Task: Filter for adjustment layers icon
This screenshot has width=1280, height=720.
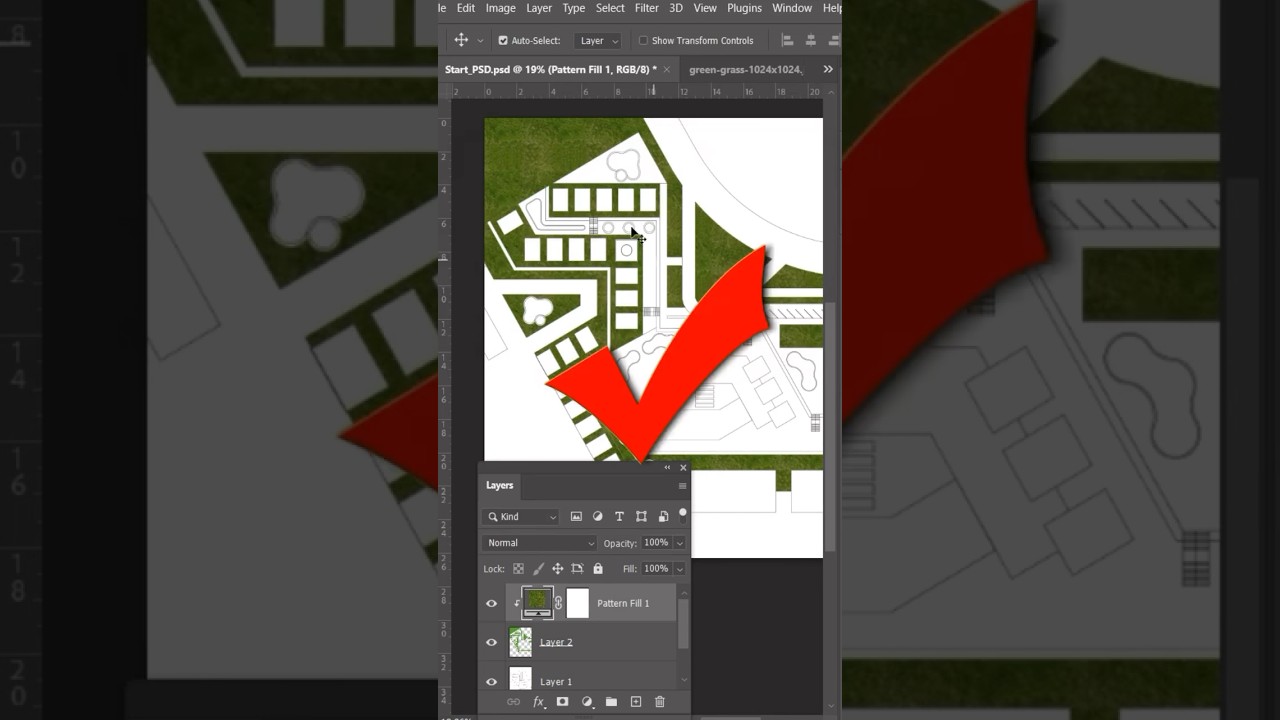Action: 598,517
